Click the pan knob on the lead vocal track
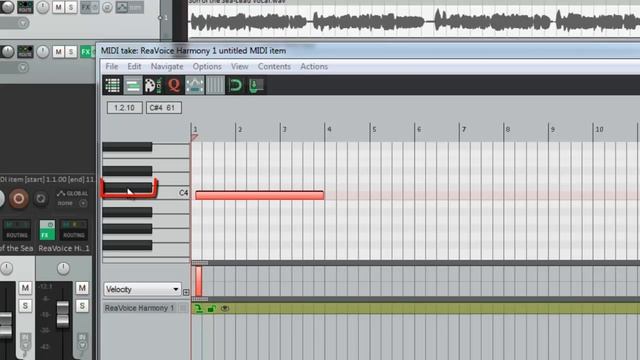The image size is (640, 360). click(42, 7)
